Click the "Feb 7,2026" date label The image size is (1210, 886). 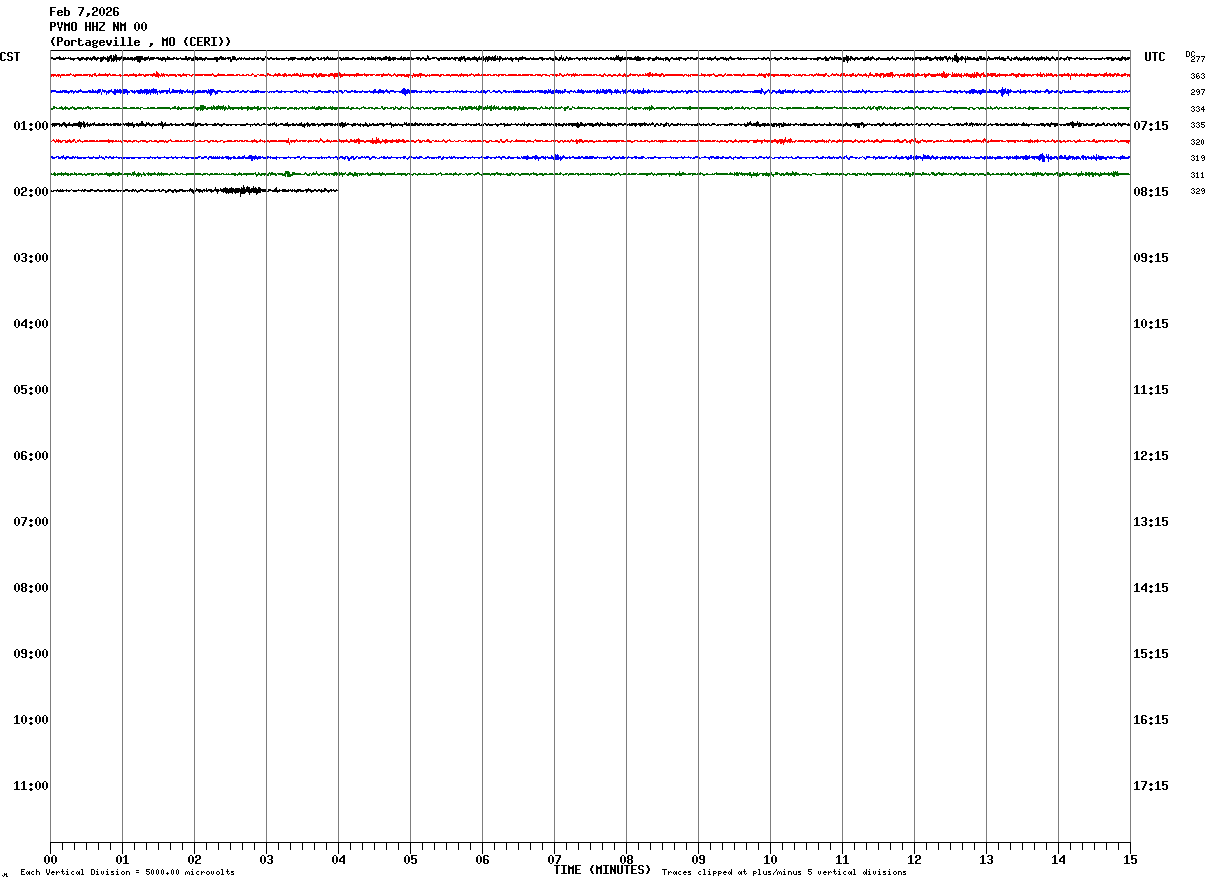[x=84, y=12]
